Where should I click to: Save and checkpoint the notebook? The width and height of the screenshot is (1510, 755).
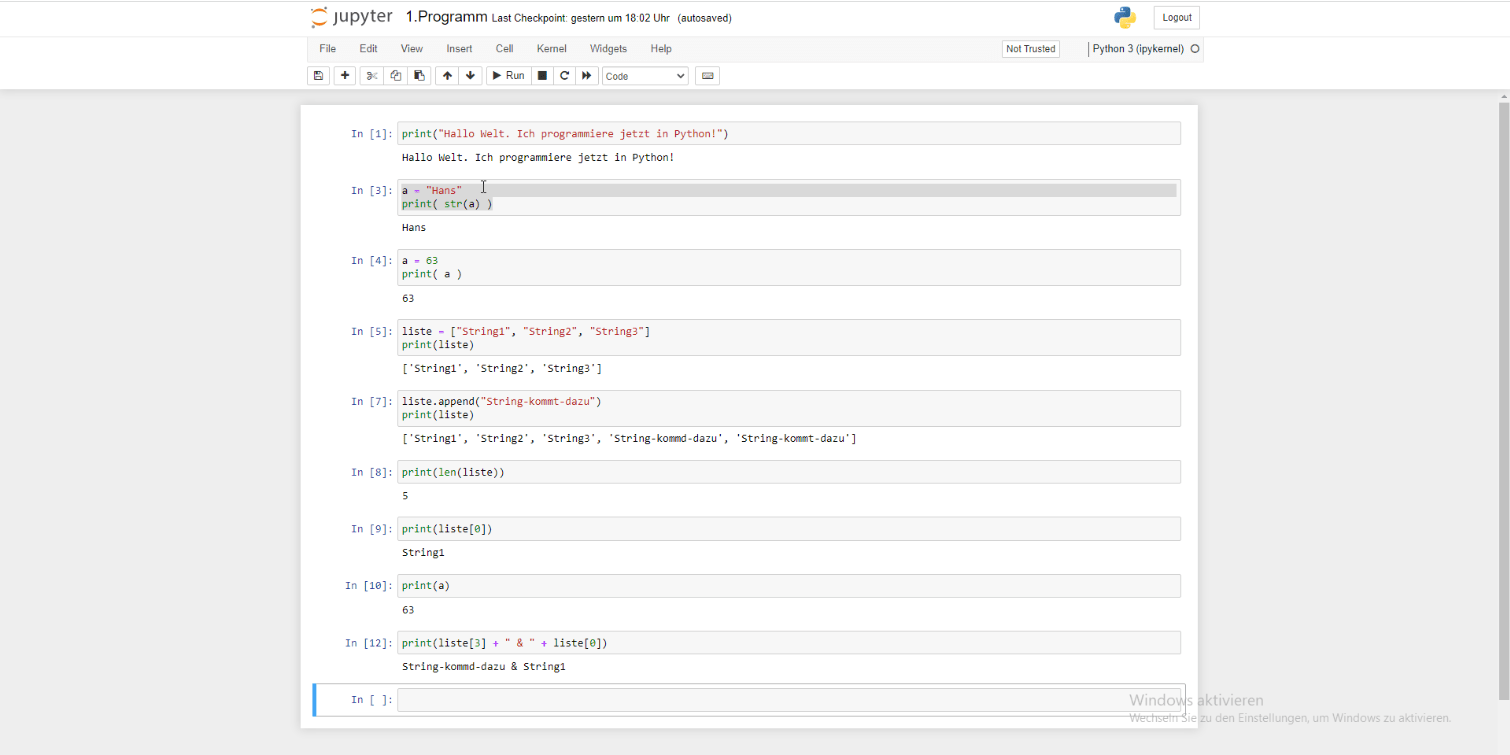[x=319, y=76]
